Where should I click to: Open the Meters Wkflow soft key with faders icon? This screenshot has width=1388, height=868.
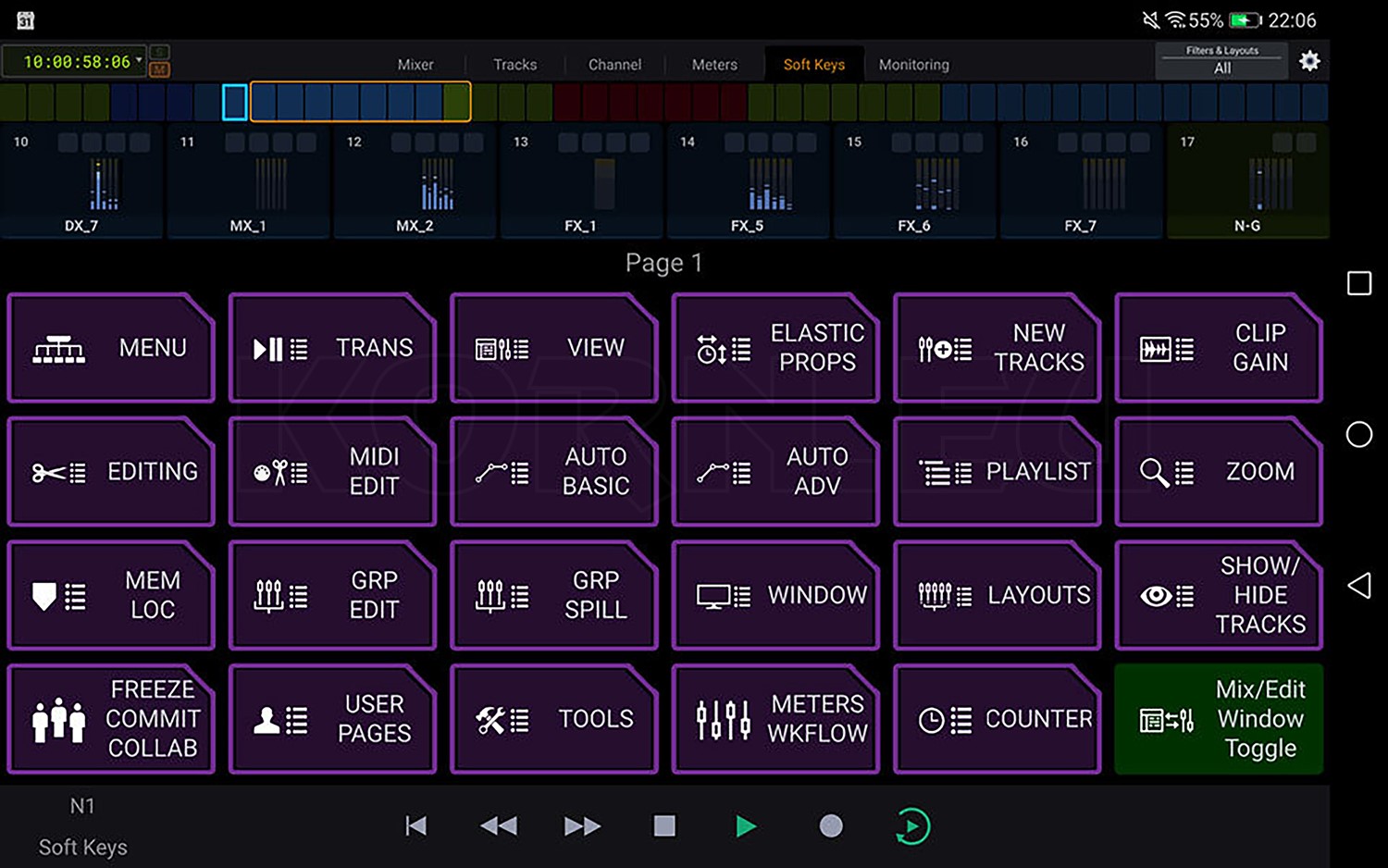pyautogui.click(x=775, y=718)
